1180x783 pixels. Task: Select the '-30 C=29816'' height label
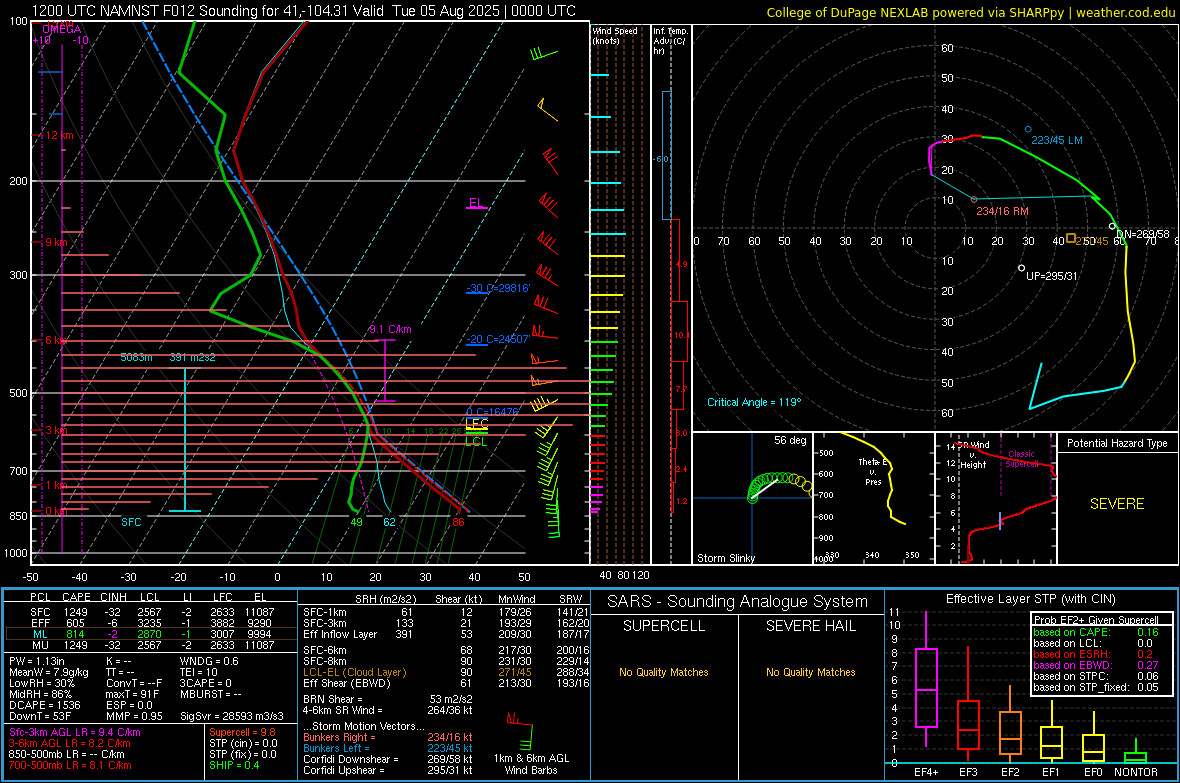[x=498, y=288]
